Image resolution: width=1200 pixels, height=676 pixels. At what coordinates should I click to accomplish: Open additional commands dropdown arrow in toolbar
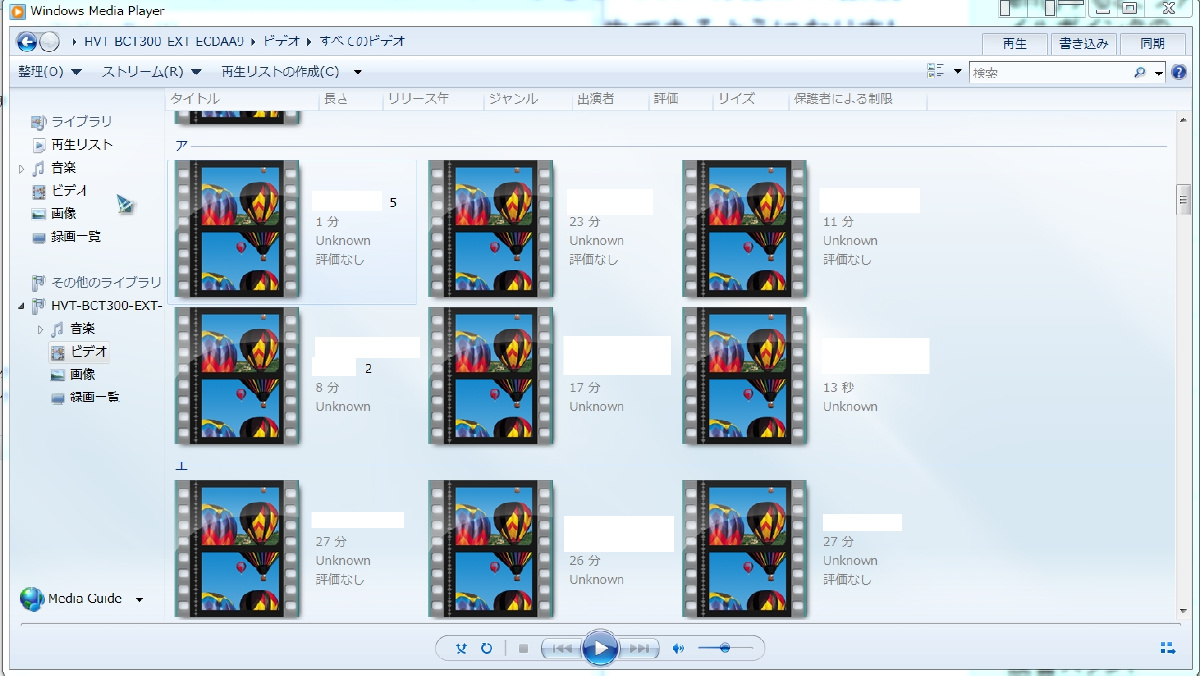[358, 72]
